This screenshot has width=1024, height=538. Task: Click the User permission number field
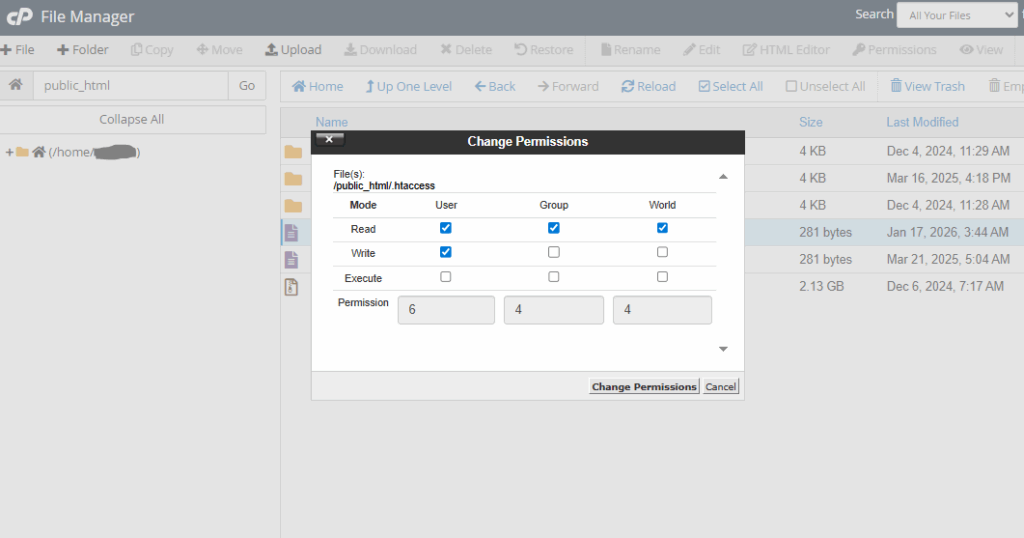[446, 310]
